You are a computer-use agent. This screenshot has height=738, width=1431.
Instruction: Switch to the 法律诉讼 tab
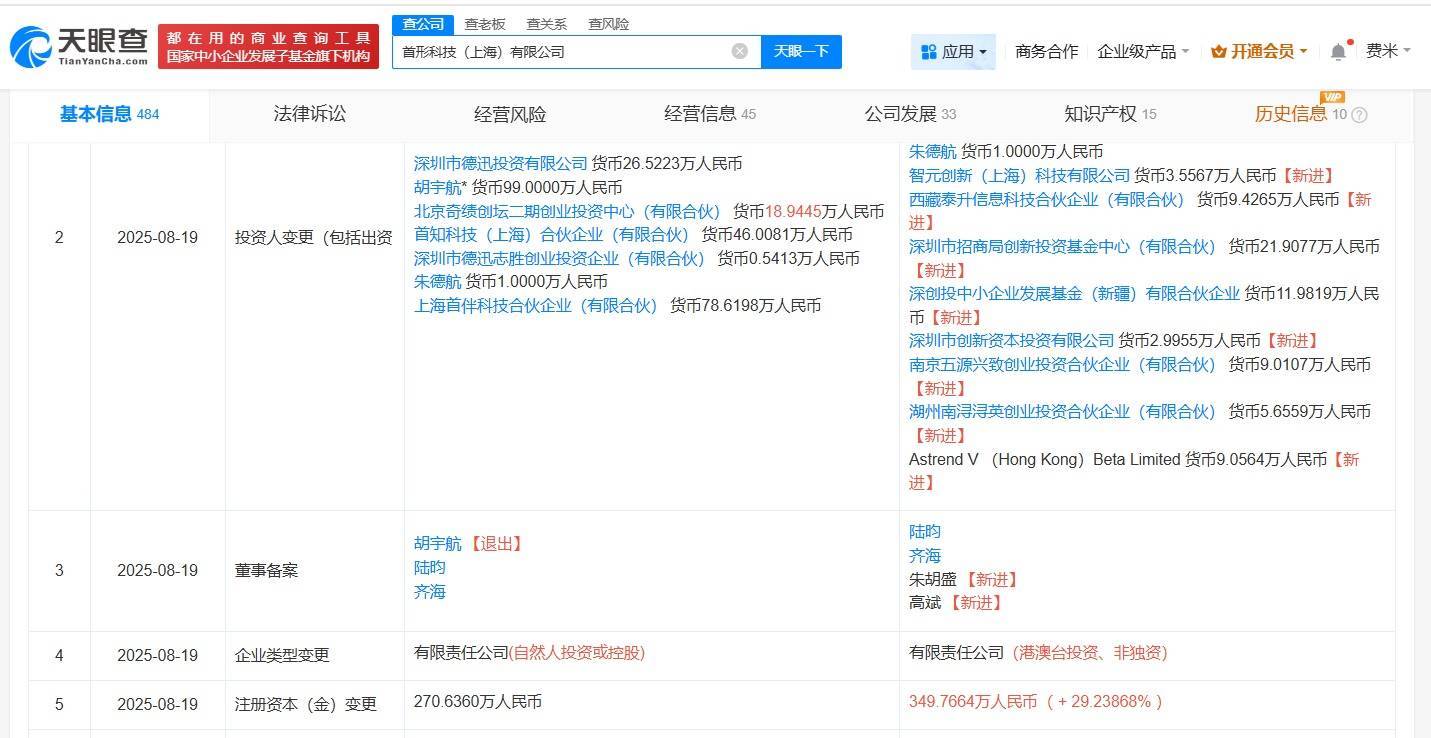click(x=310, y=114)
